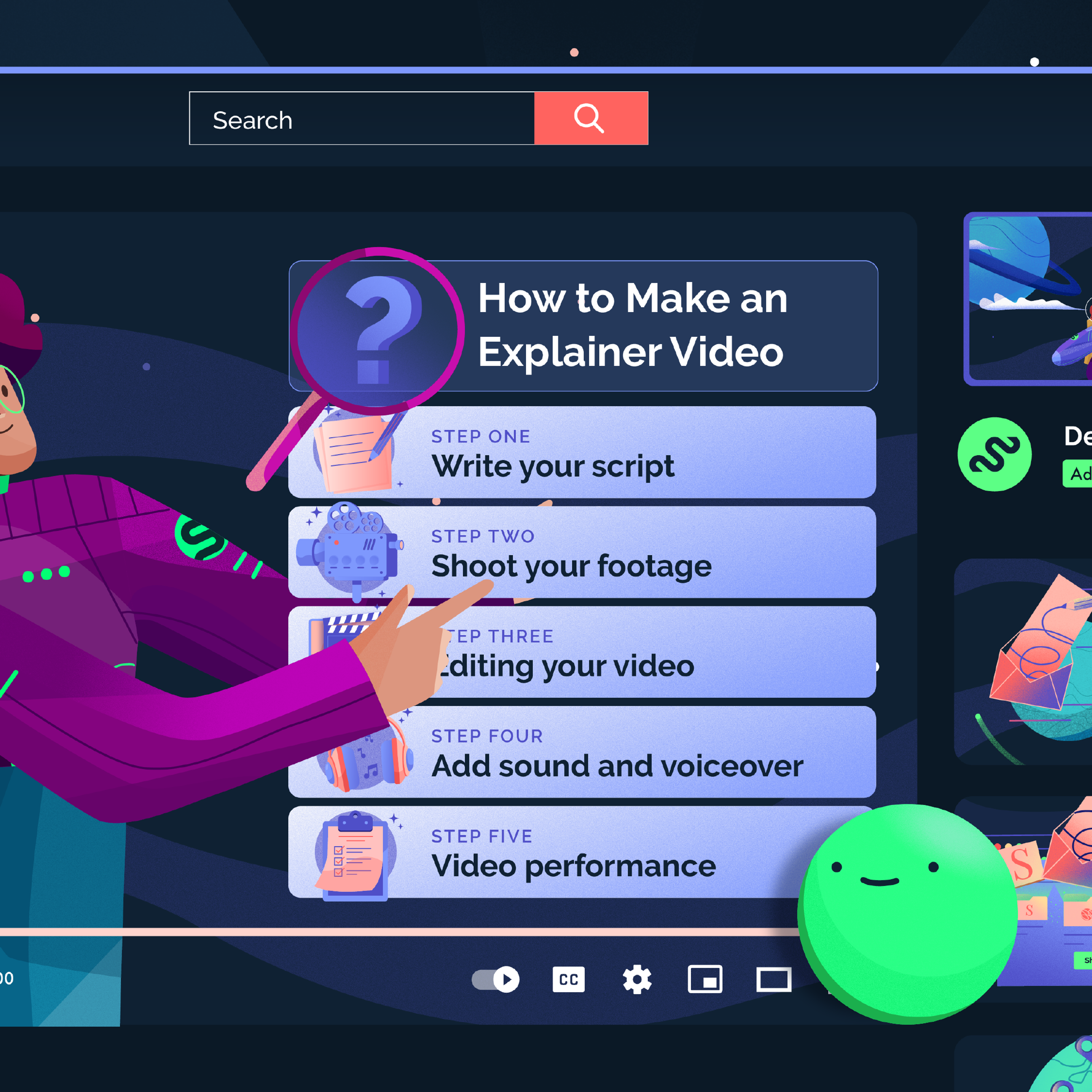Toggle the autoplay switch
This screenshot has width=1092, height=1092.
[x=496, y=979]
